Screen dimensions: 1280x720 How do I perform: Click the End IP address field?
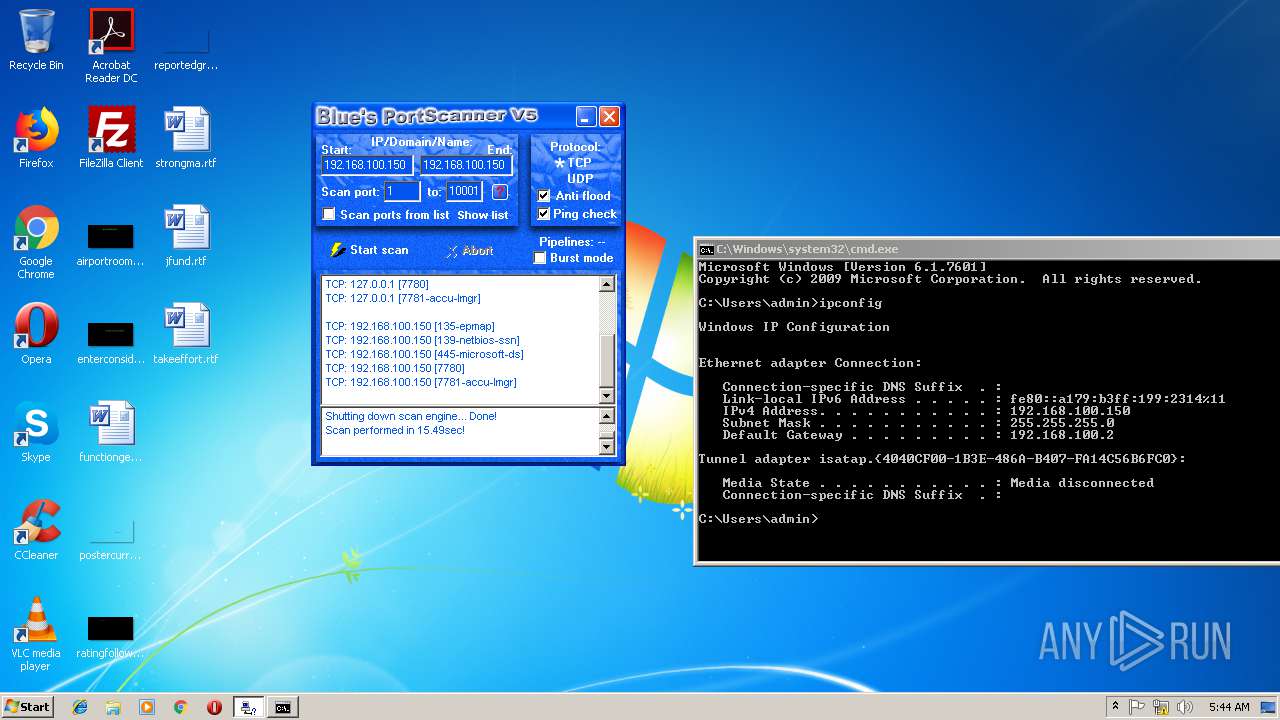pyautogui.click(x=465, y=165)
